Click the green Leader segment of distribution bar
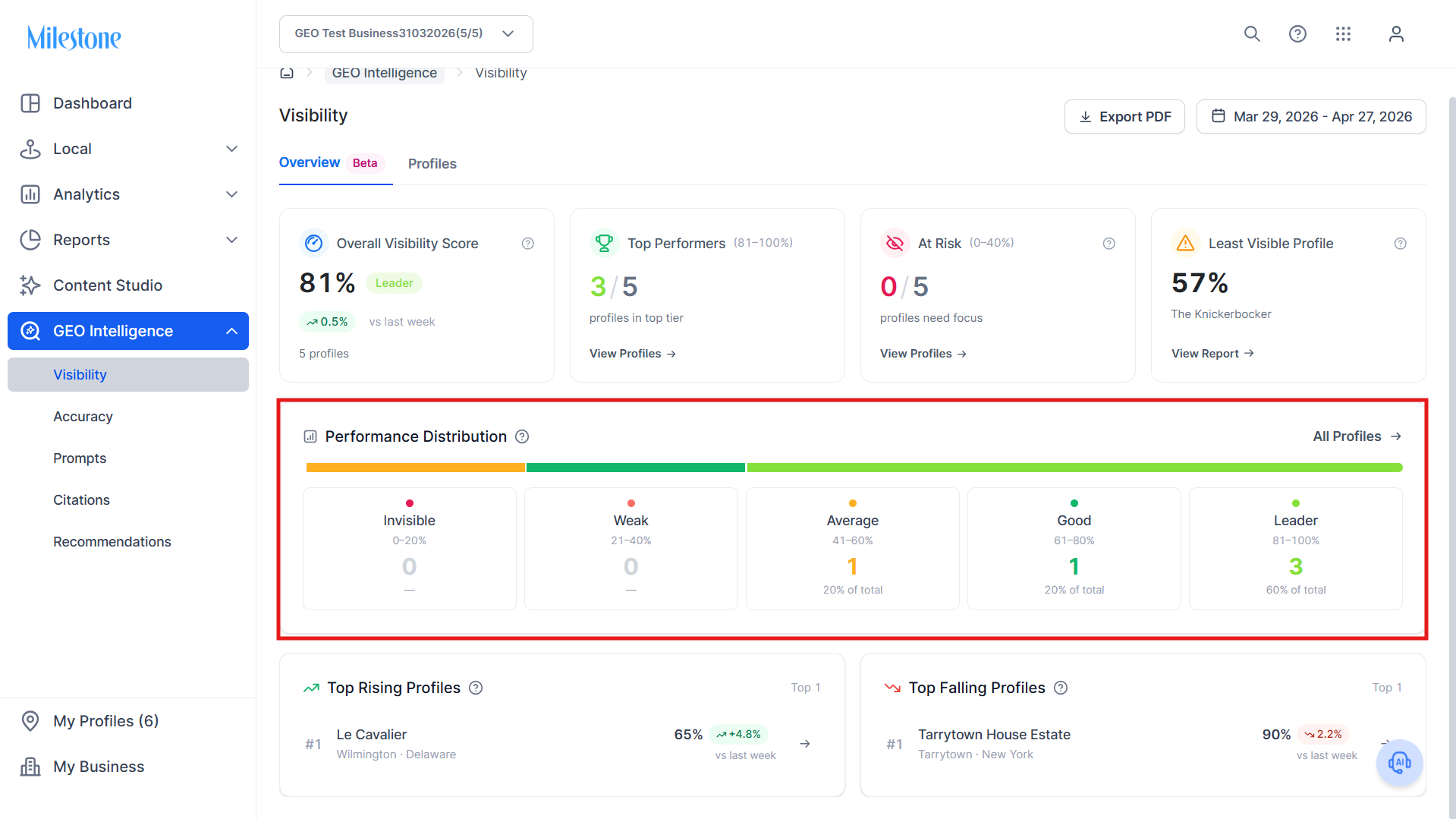This screenshot has height=819, width=1456. [1074, 468]
